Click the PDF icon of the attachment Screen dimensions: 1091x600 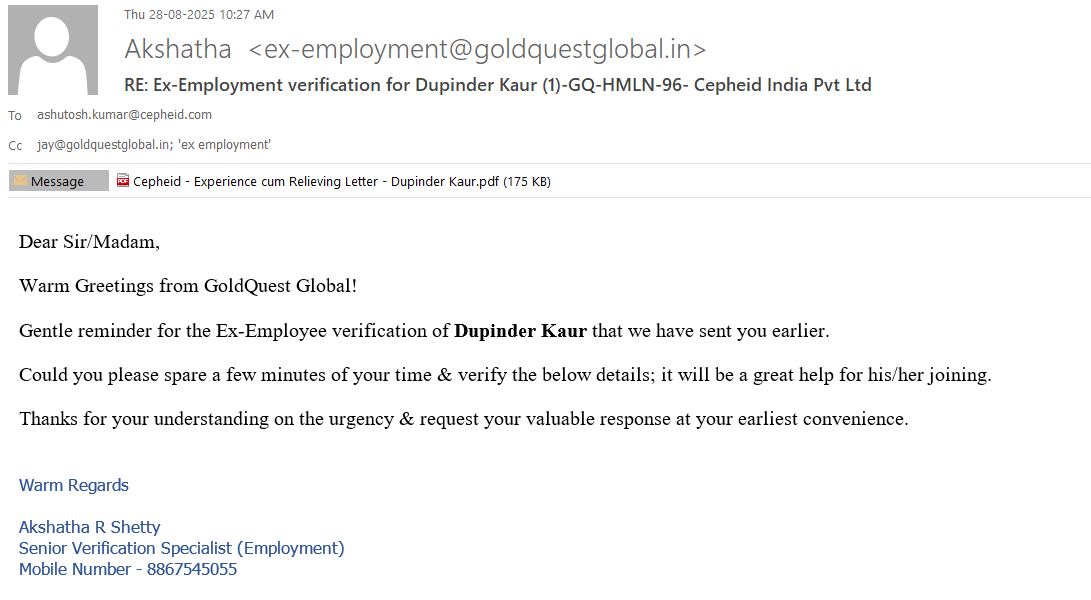click(x=123, y=181)
